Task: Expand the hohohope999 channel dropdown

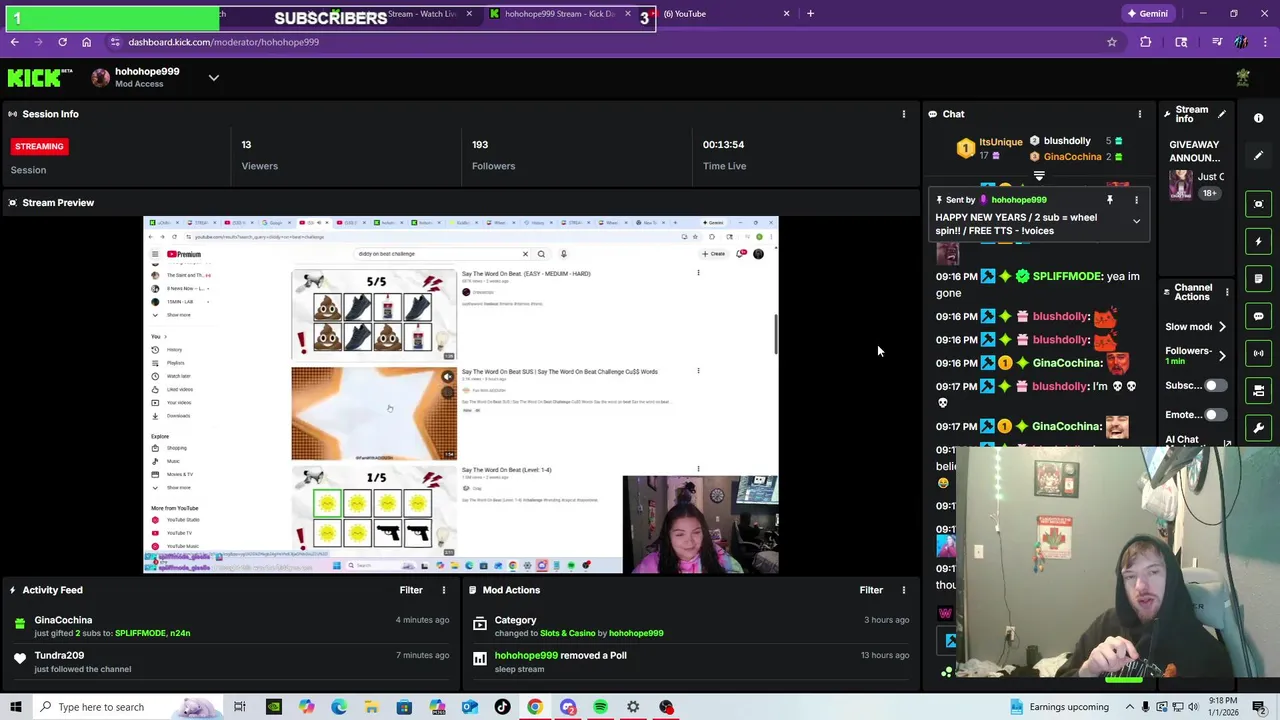Action: 213,77
